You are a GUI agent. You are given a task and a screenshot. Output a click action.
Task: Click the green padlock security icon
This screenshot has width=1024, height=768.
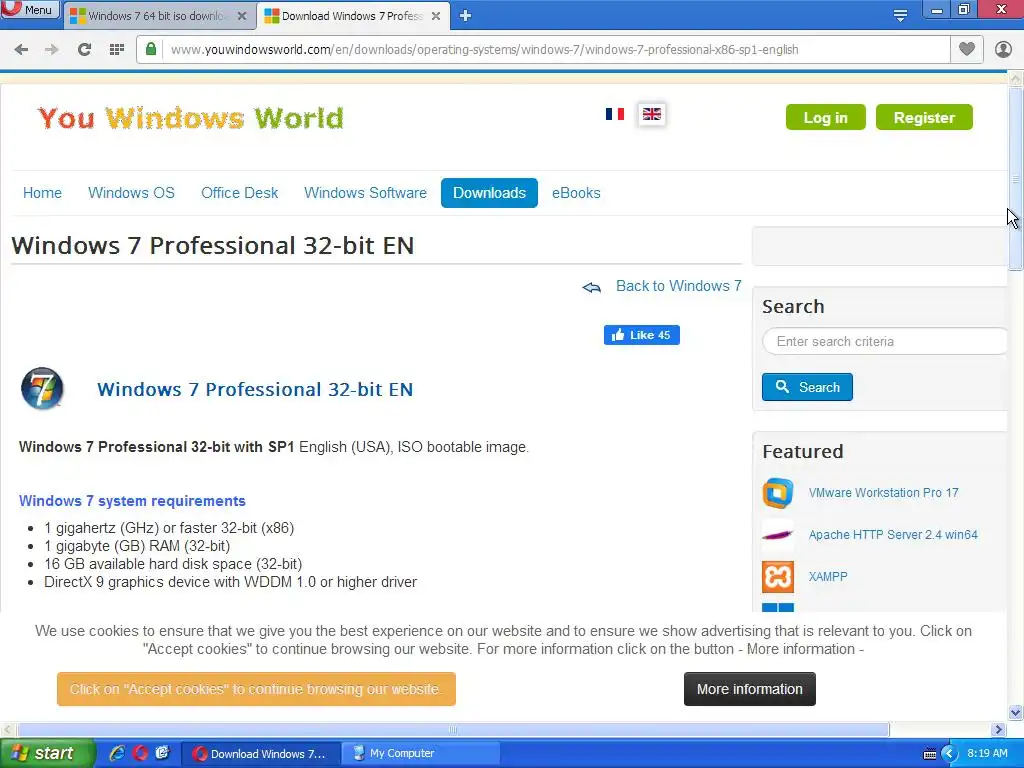coord(151,49)
